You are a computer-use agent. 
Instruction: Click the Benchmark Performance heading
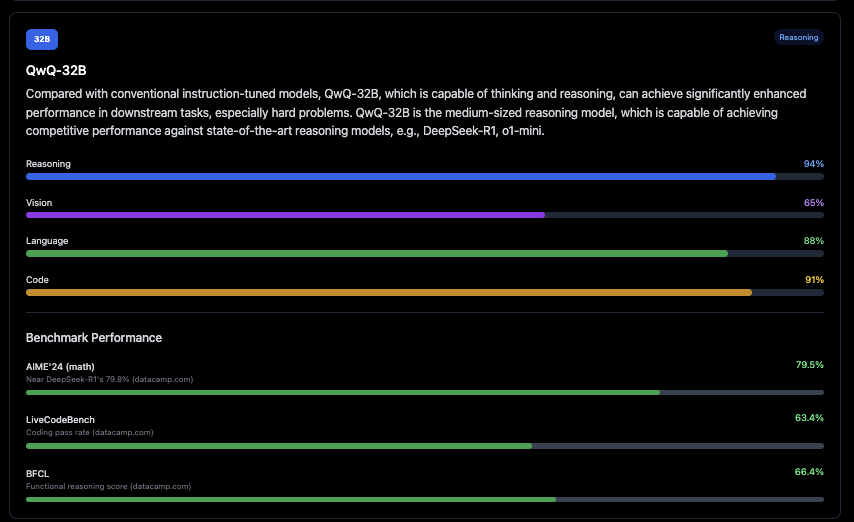[x=94, y=338]
